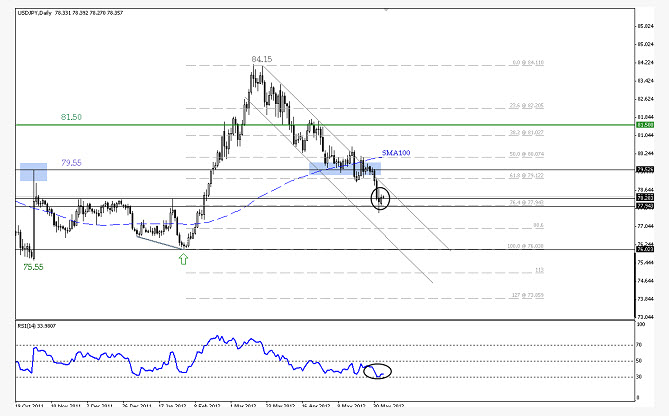Select the blue shaded zone under SMA100
Viewport: 669px width, 416px height.
pos(345,169)
